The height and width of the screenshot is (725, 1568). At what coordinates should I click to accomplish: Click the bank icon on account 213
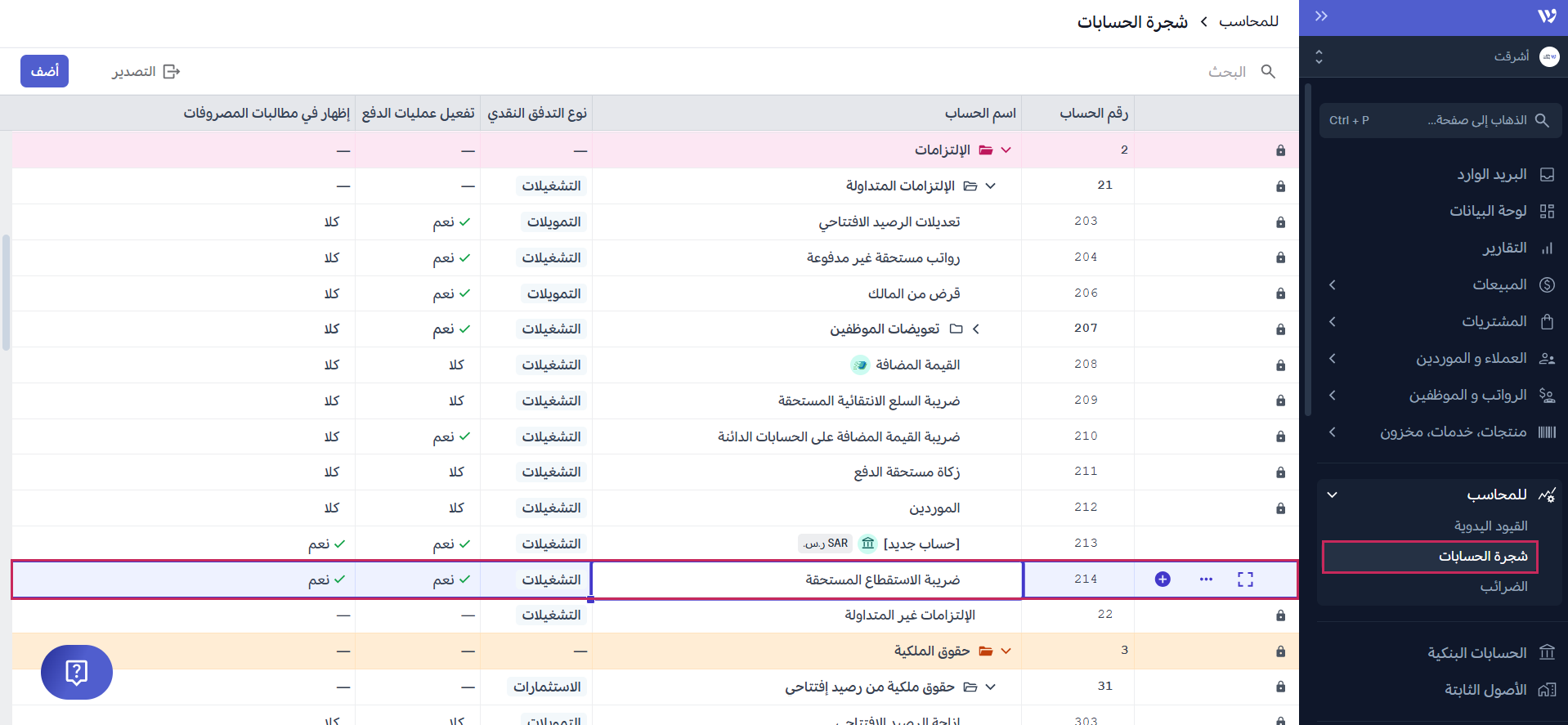(x=868, y=544)
